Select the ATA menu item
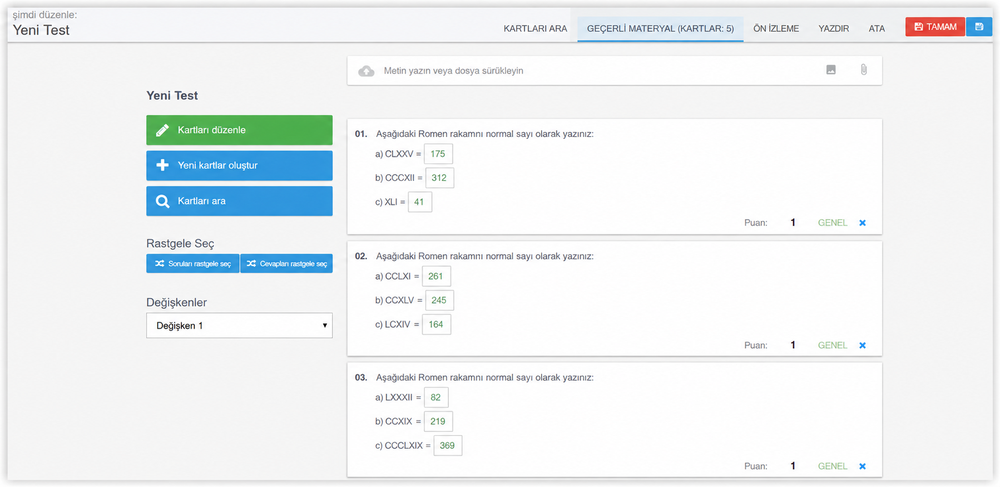The width and height of the screenshot is (1000, 487). click(876, 29)
